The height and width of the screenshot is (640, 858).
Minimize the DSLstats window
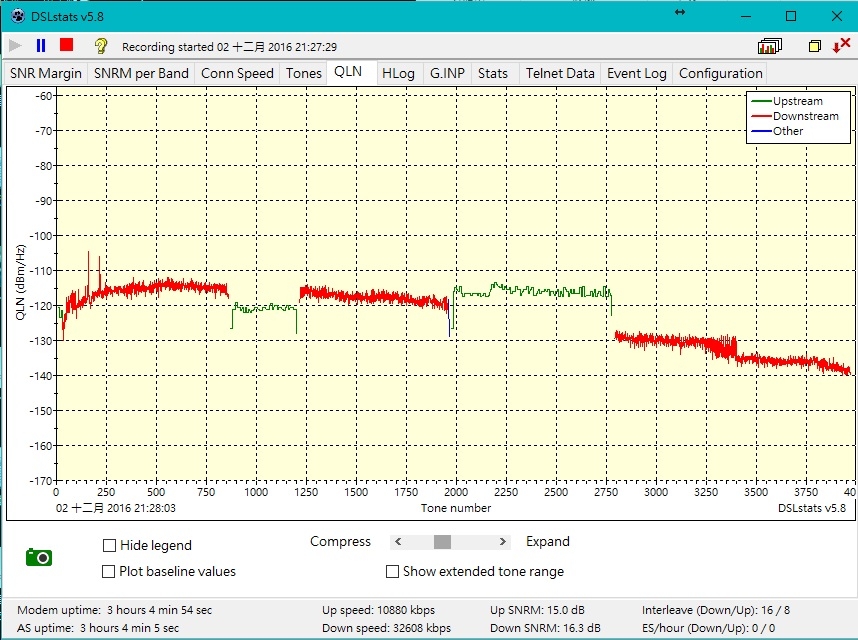click(x=745, y=16)
